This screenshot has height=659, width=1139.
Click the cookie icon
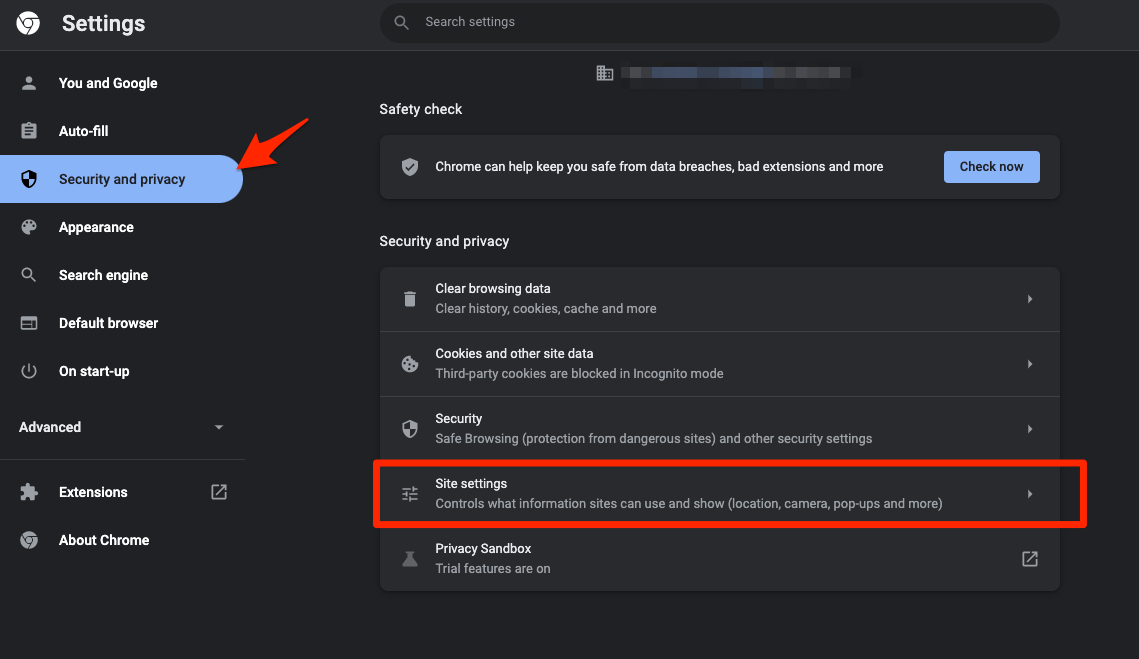[x=410, y=364]
